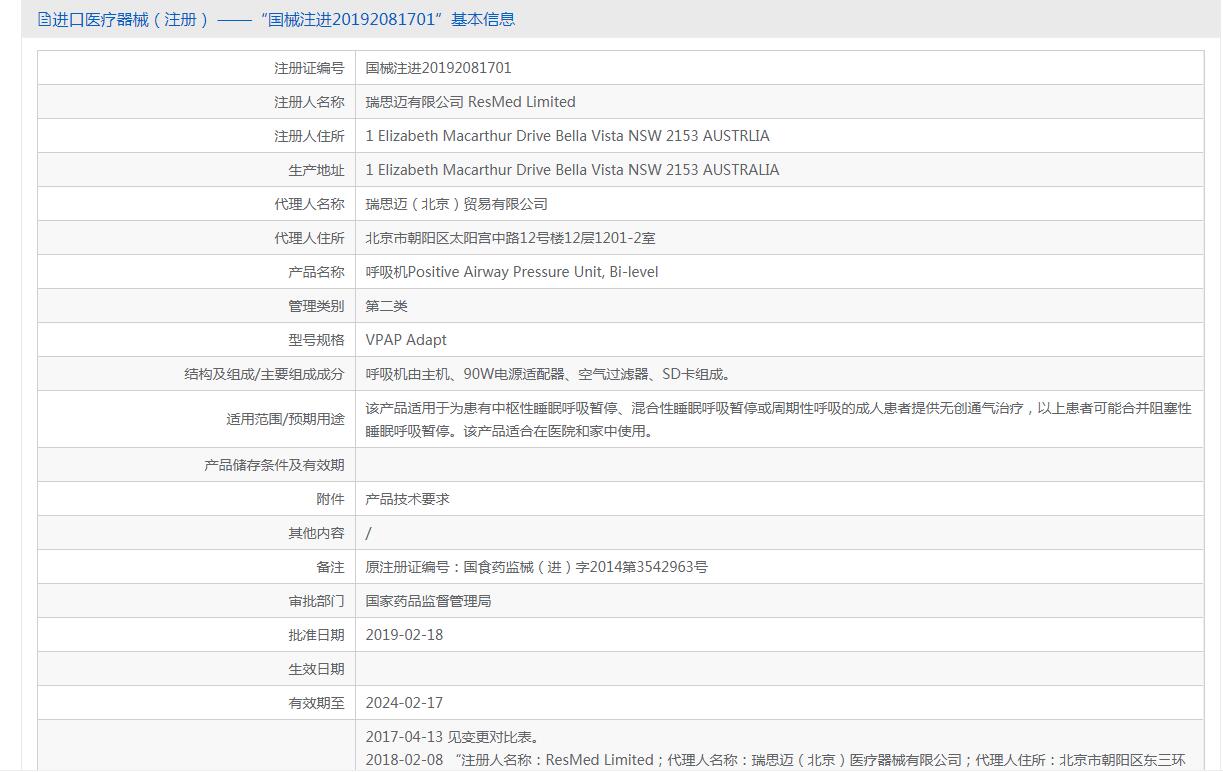Click the 生产地址 label
The image size is (1223, 772).
[316, 170]
